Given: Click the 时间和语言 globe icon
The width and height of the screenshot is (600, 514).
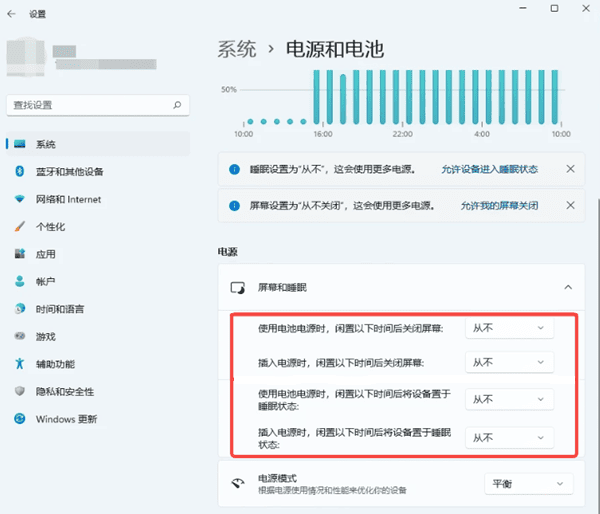Looking at the screenshot, I should coord(20,308).
